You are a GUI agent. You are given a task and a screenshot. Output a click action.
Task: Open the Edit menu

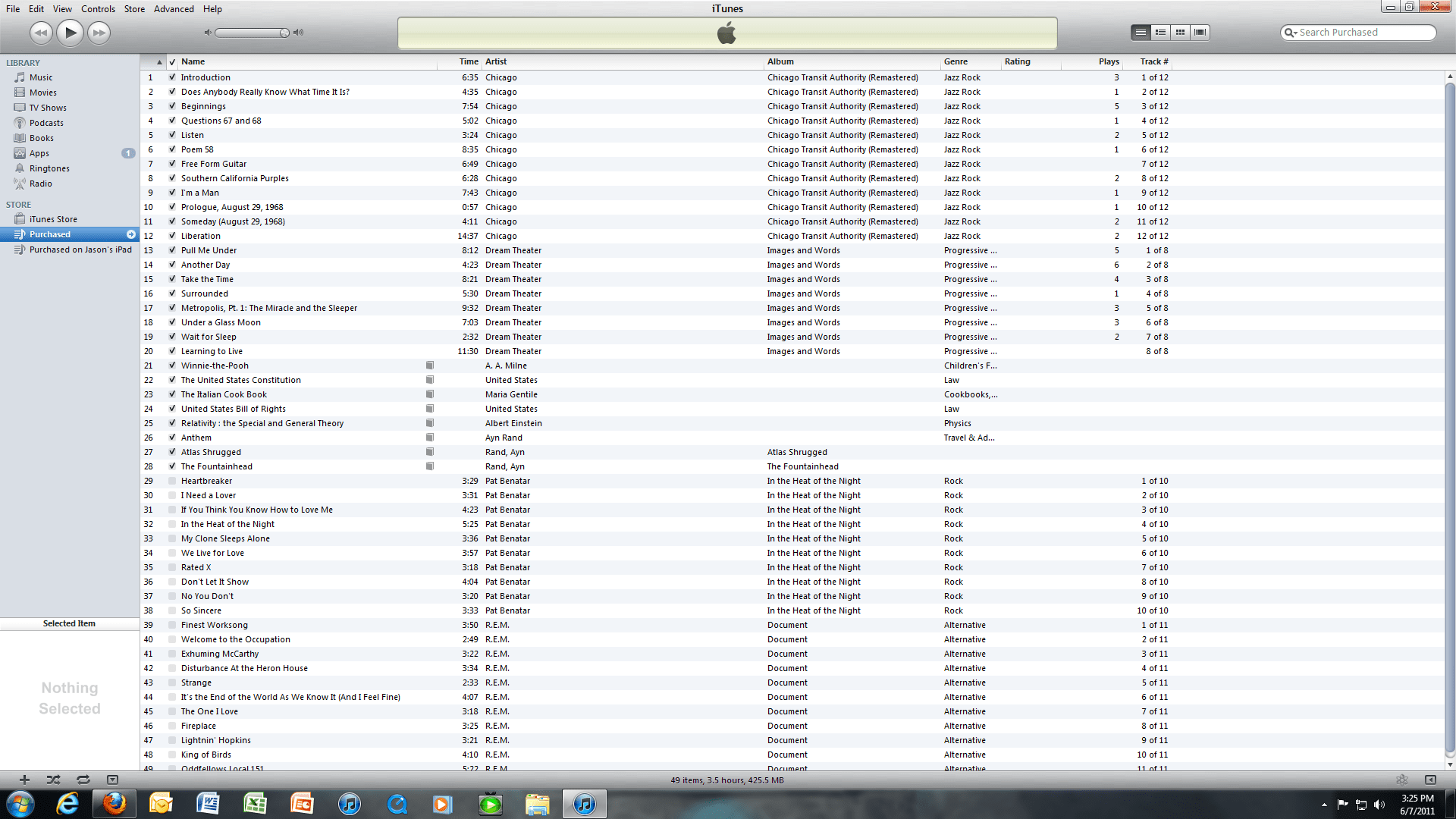point(36,9)
